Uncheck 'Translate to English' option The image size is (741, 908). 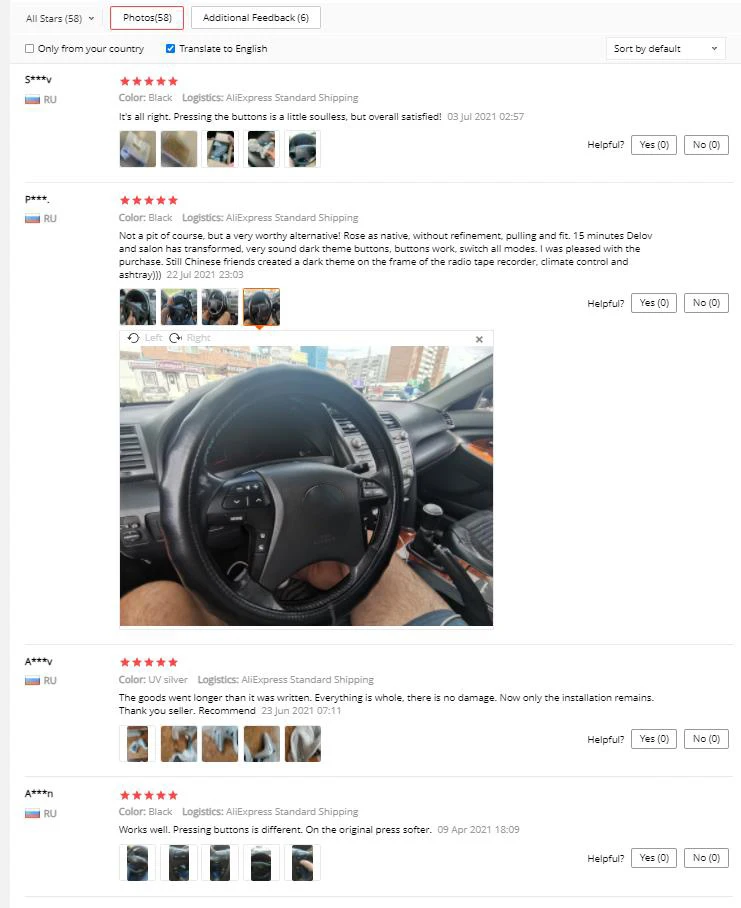[x=170, y=49]
